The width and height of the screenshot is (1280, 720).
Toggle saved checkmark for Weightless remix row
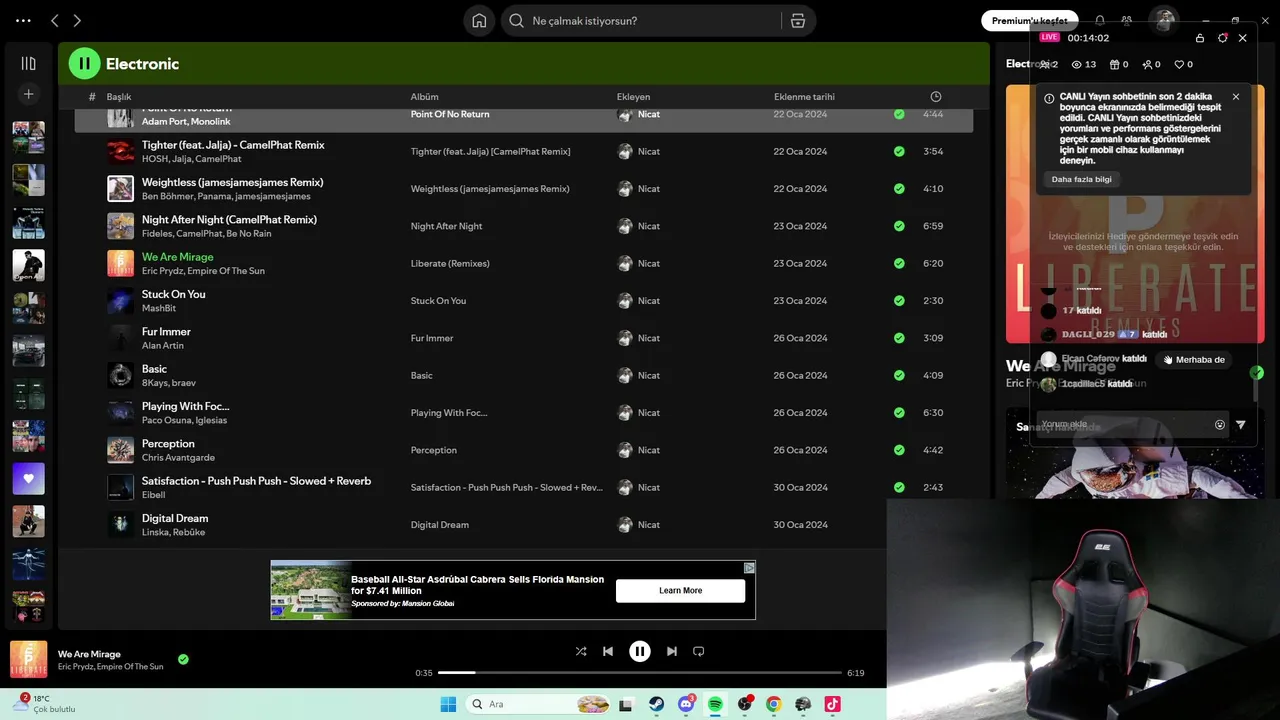pos(899,189)
